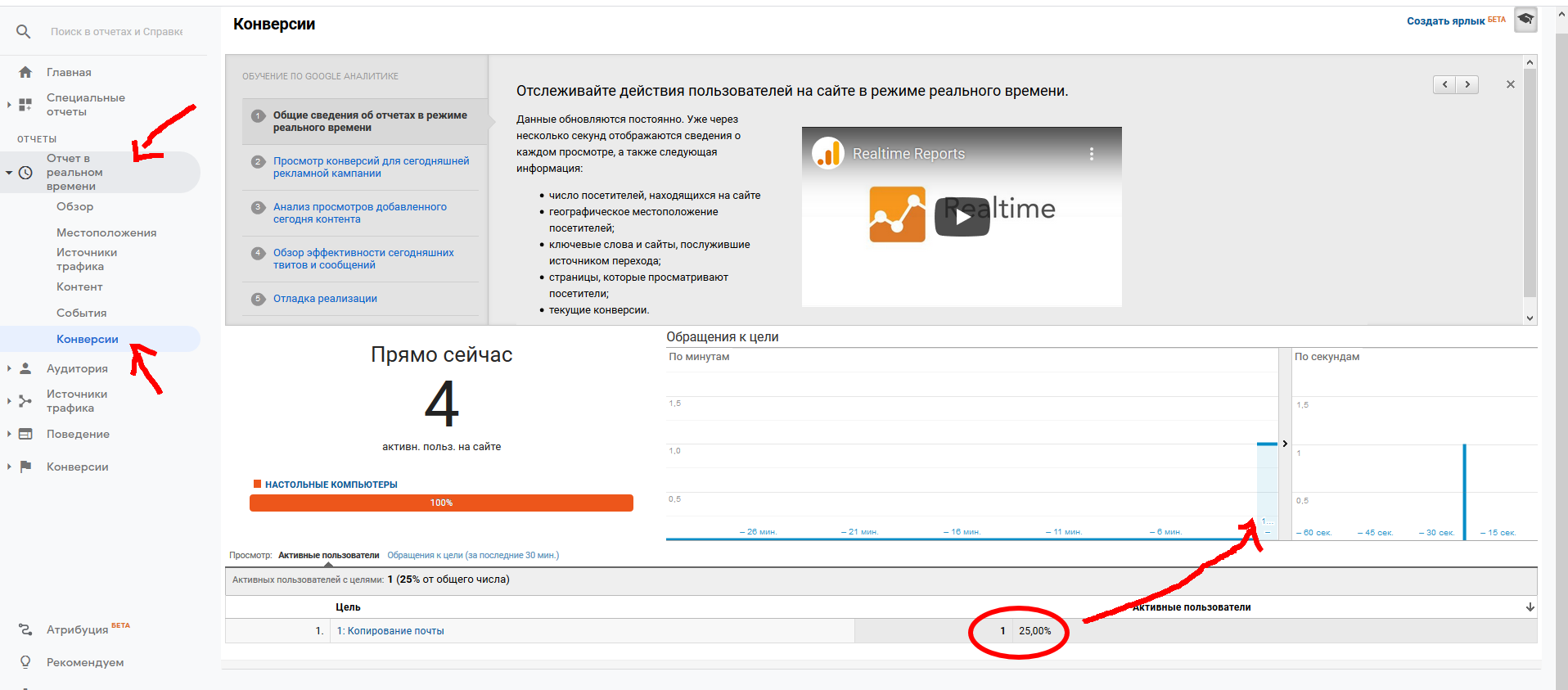The image size is (1568, 690).
Task: Click the Конверсии flag icon
Action: coord(25,467)
